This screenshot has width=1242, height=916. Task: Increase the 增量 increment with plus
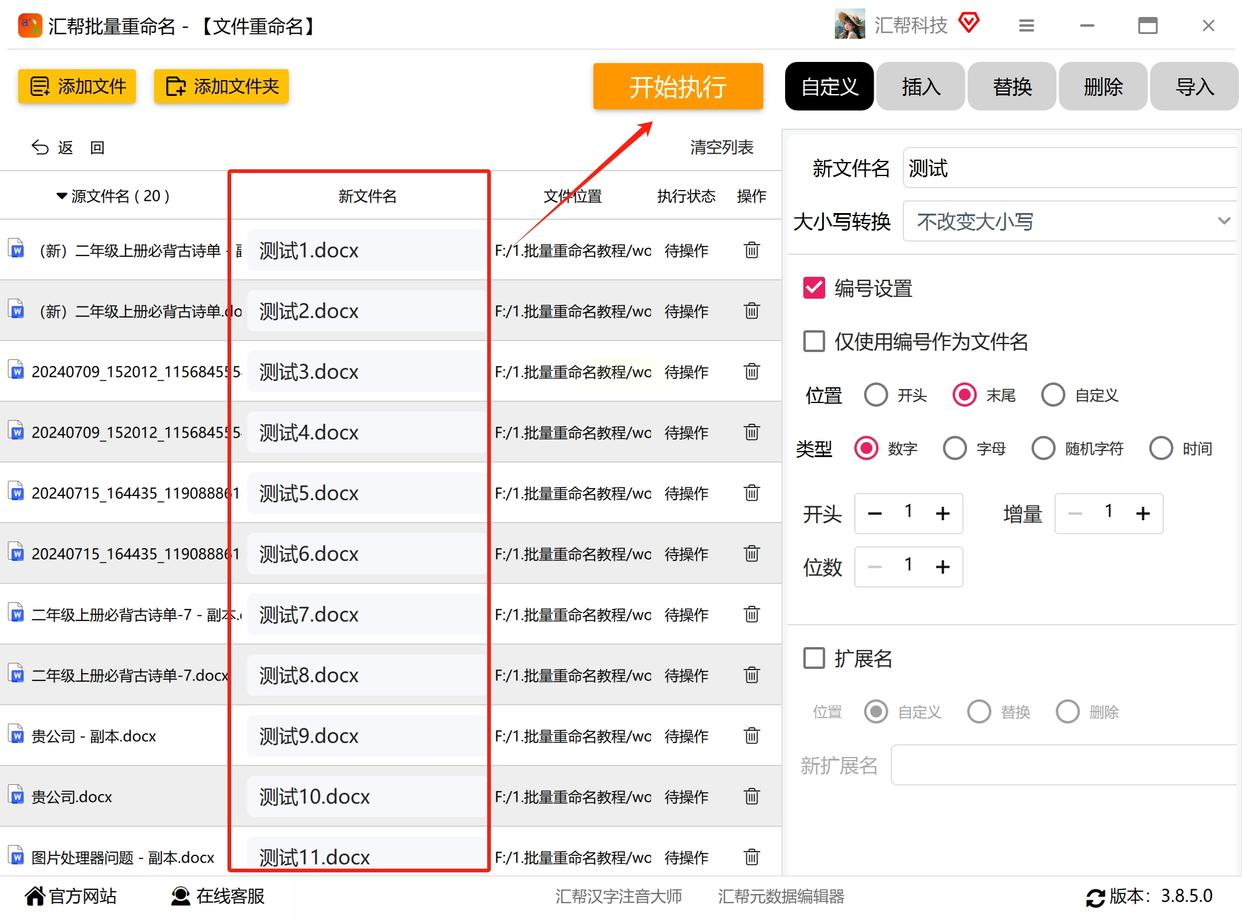[1143, 513]
